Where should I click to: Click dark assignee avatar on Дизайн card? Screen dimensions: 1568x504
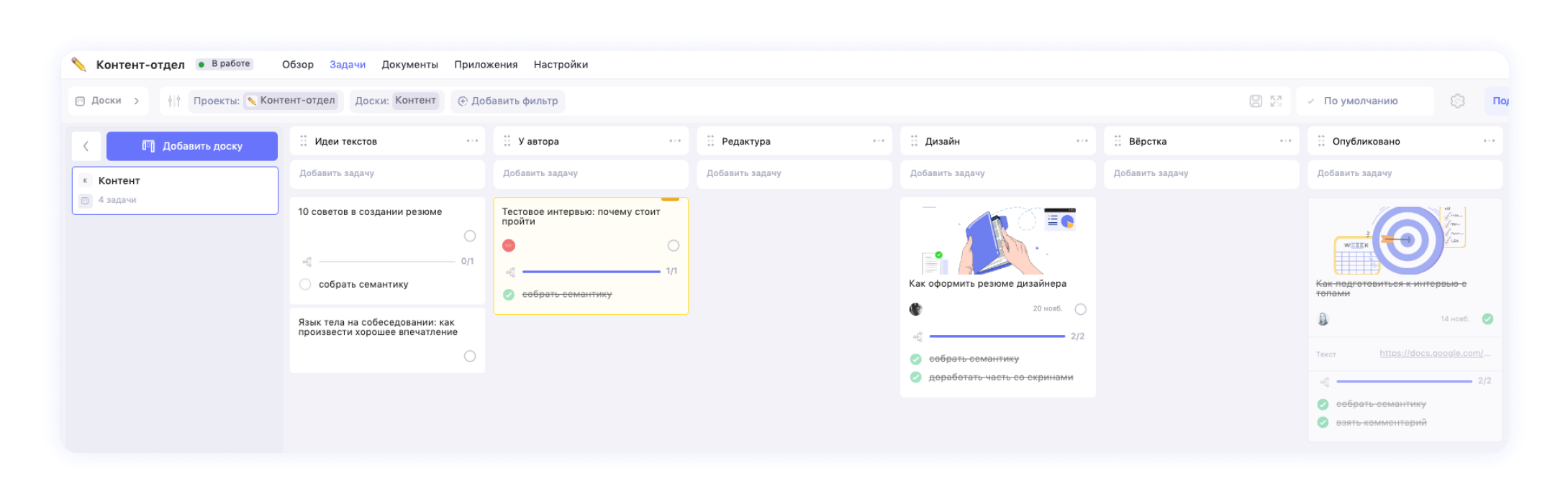[915, 309]
